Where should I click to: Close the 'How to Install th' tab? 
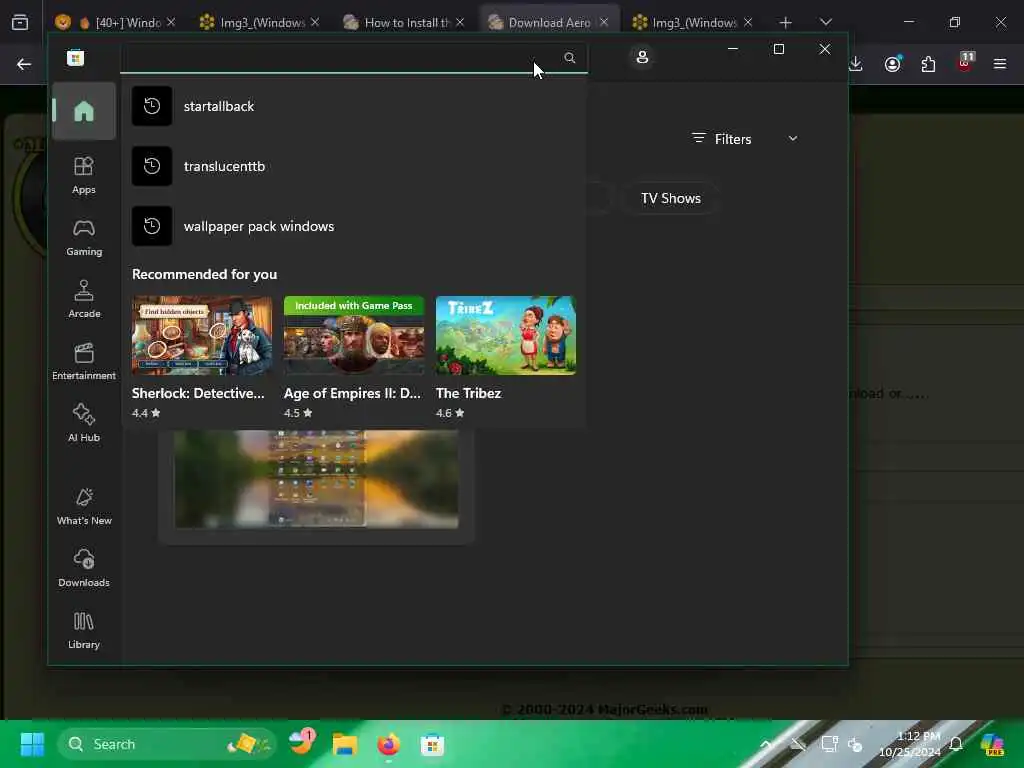pos(460,22)
